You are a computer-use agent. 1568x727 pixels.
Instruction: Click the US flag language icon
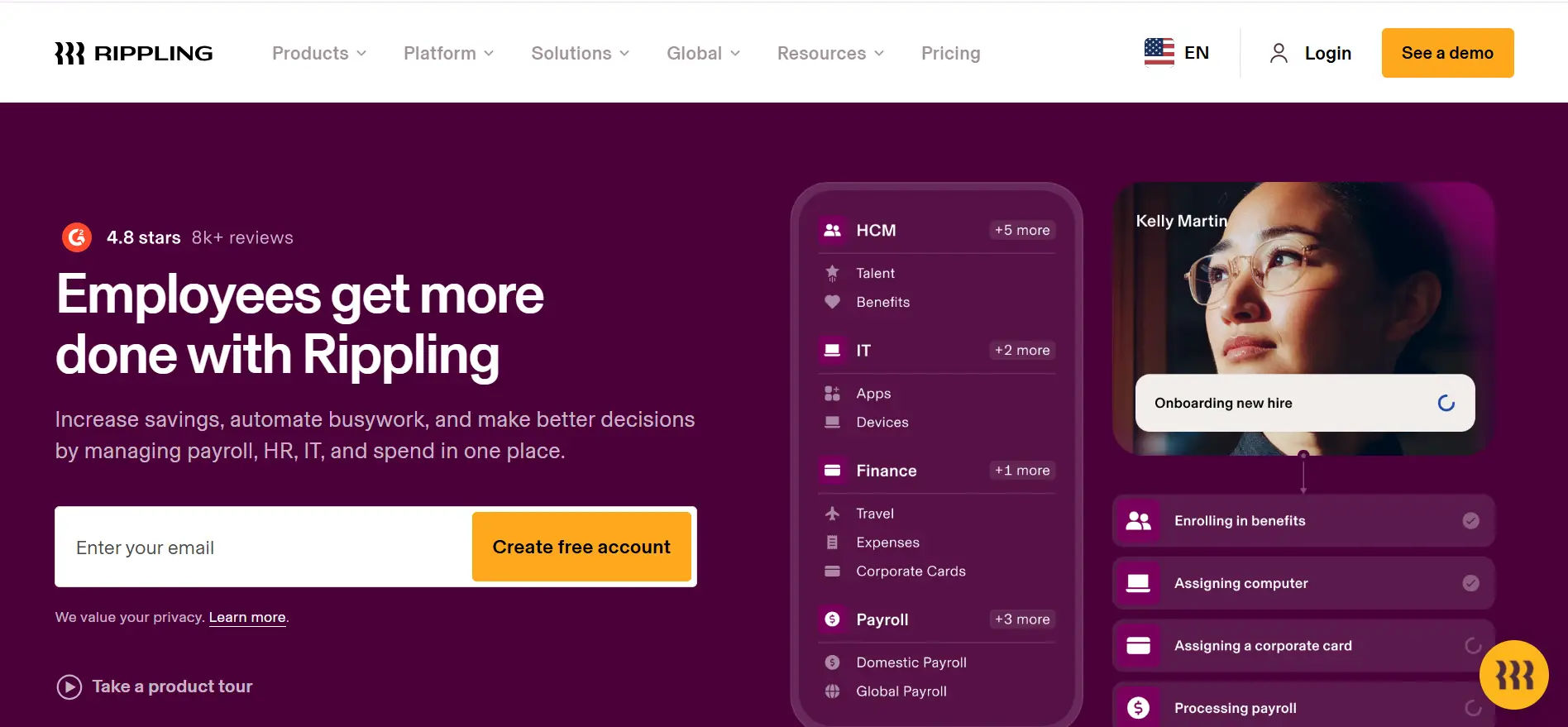point(1159,52)
